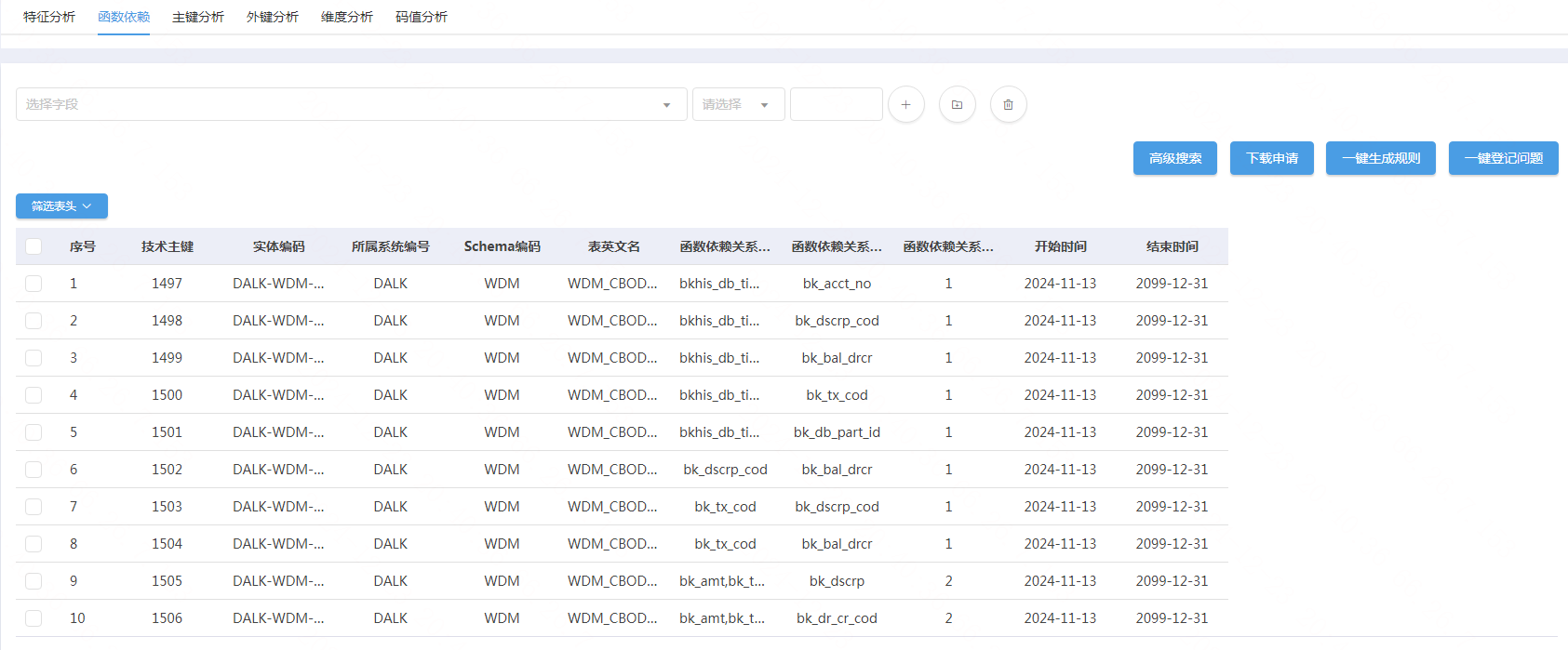Check the row with 技术主键 1497
The height and width of the screenshot is (650, 1568).
click(x=34, y=284)
